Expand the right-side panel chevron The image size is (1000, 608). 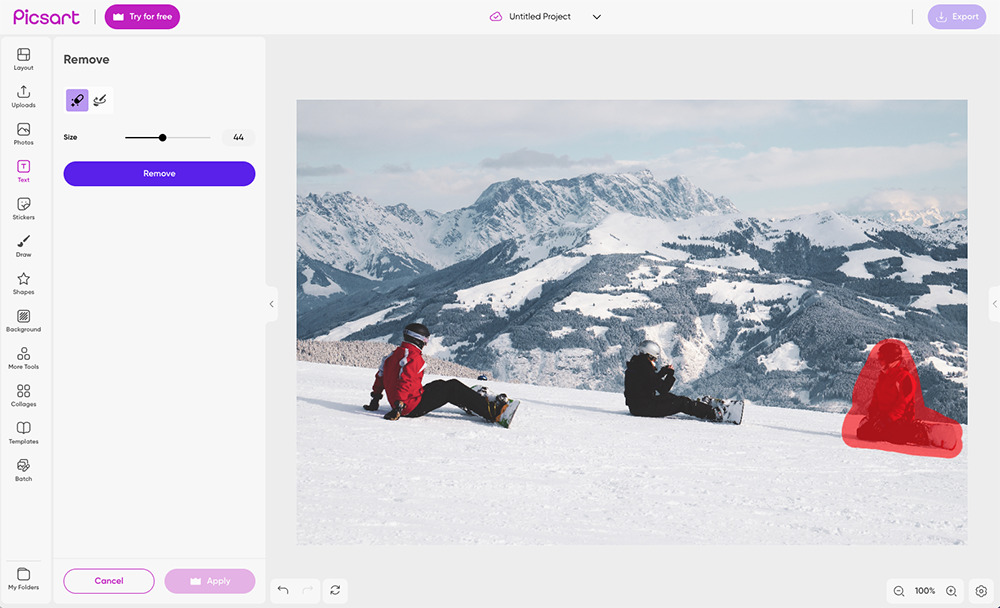tap(994, 304)
